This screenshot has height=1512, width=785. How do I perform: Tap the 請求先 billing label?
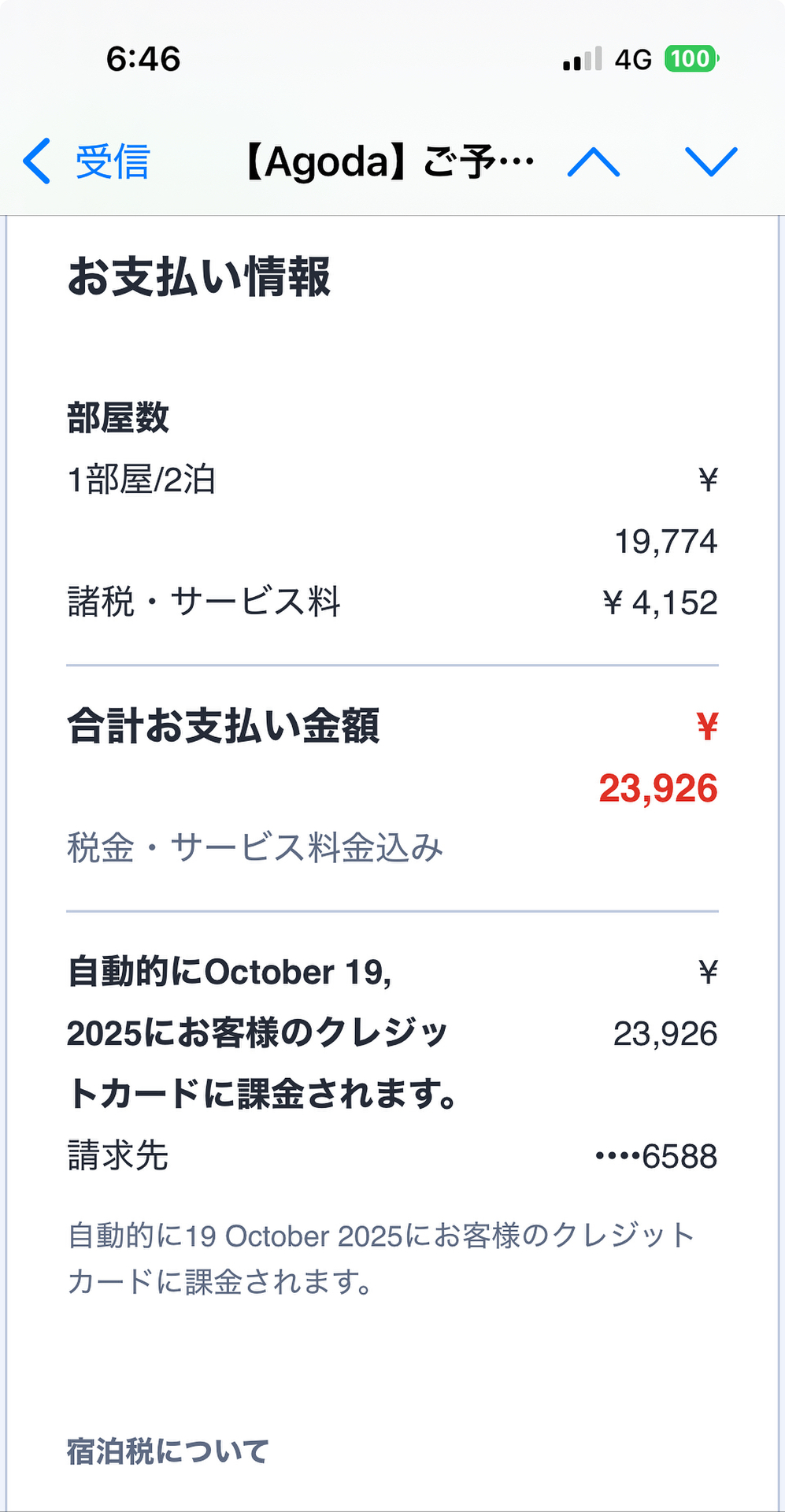pyautogui.click(x=118, y=1156)
